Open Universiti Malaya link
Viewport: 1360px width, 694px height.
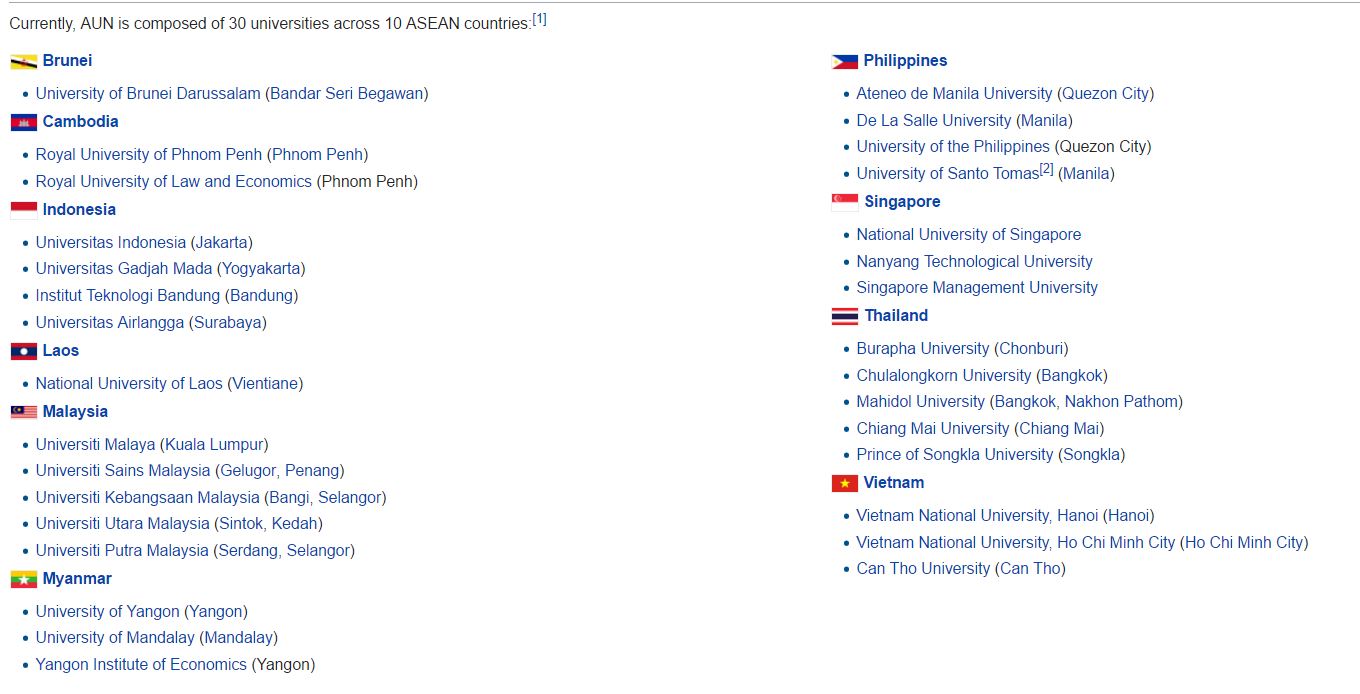[x=96, y=445]
